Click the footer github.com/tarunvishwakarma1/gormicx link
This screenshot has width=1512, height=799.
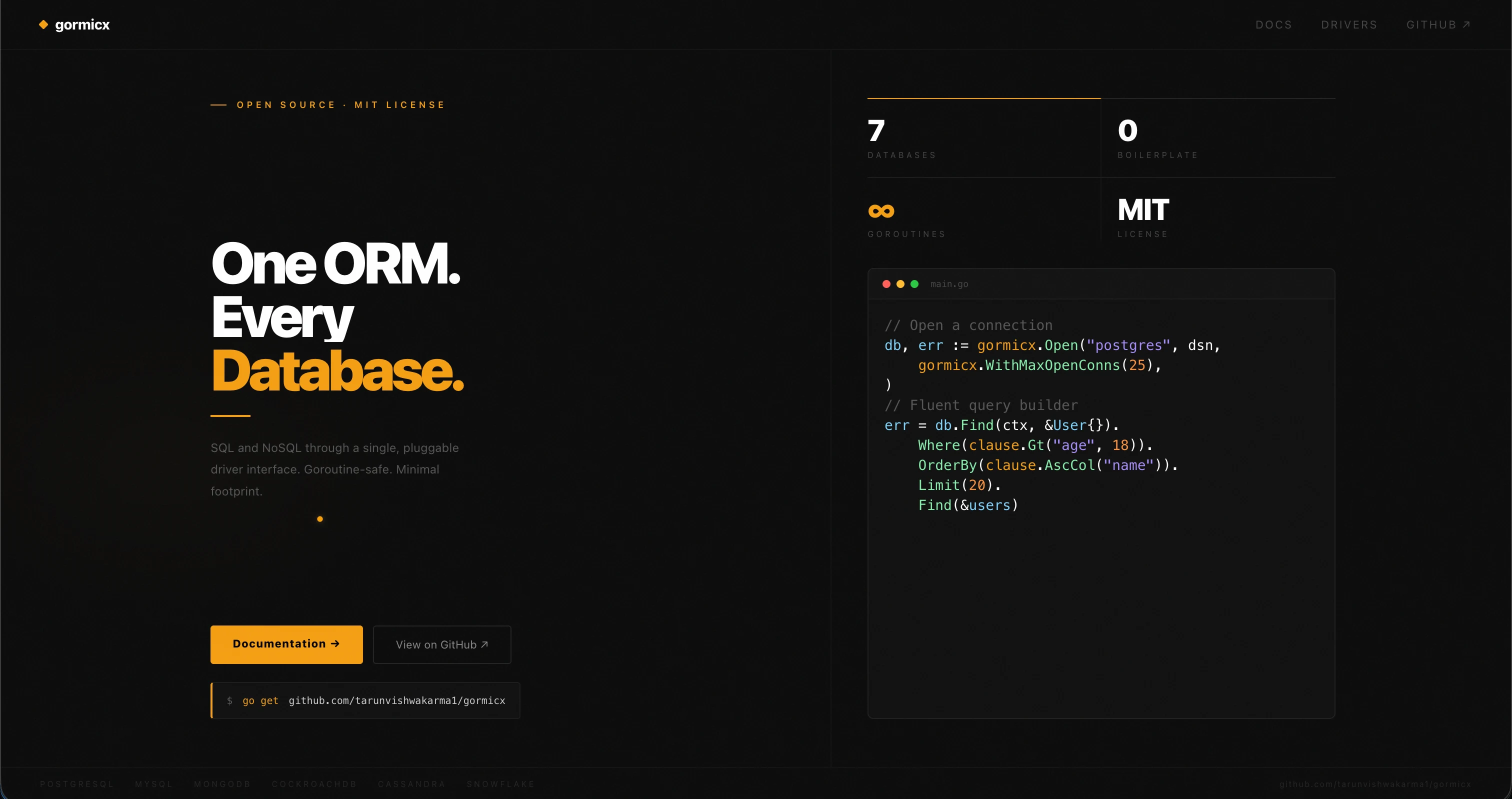tap(1375, 783)
